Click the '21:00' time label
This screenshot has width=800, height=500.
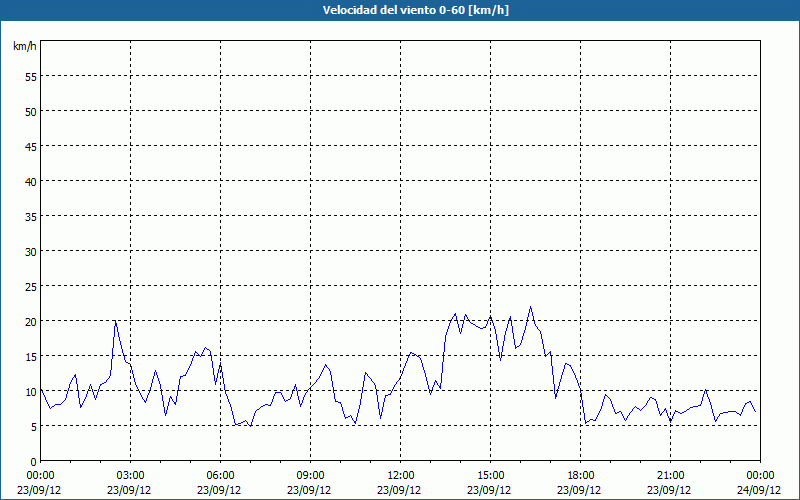(x=670, y=476)
